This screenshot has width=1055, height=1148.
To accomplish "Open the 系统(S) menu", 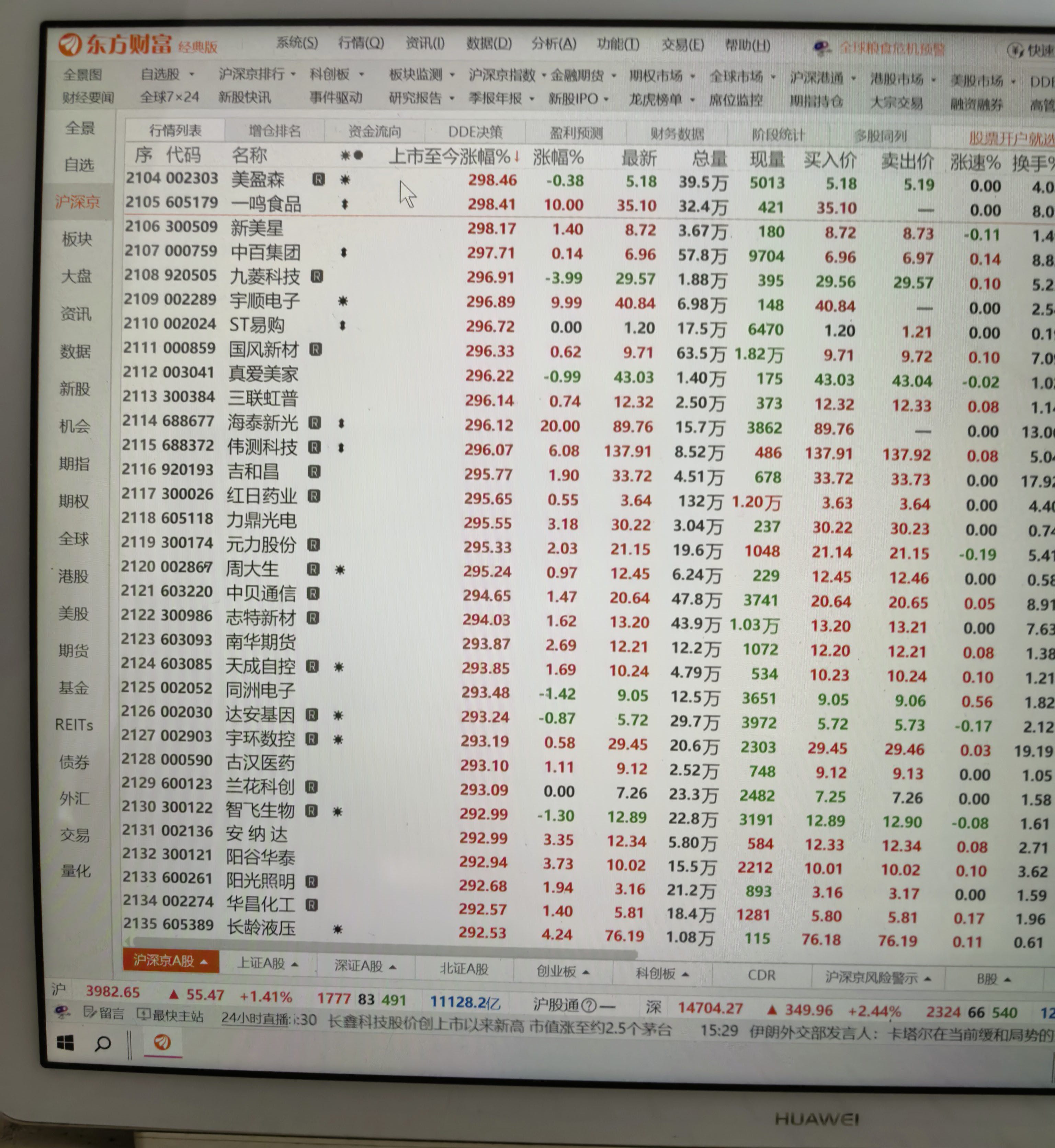I will 297,43.
